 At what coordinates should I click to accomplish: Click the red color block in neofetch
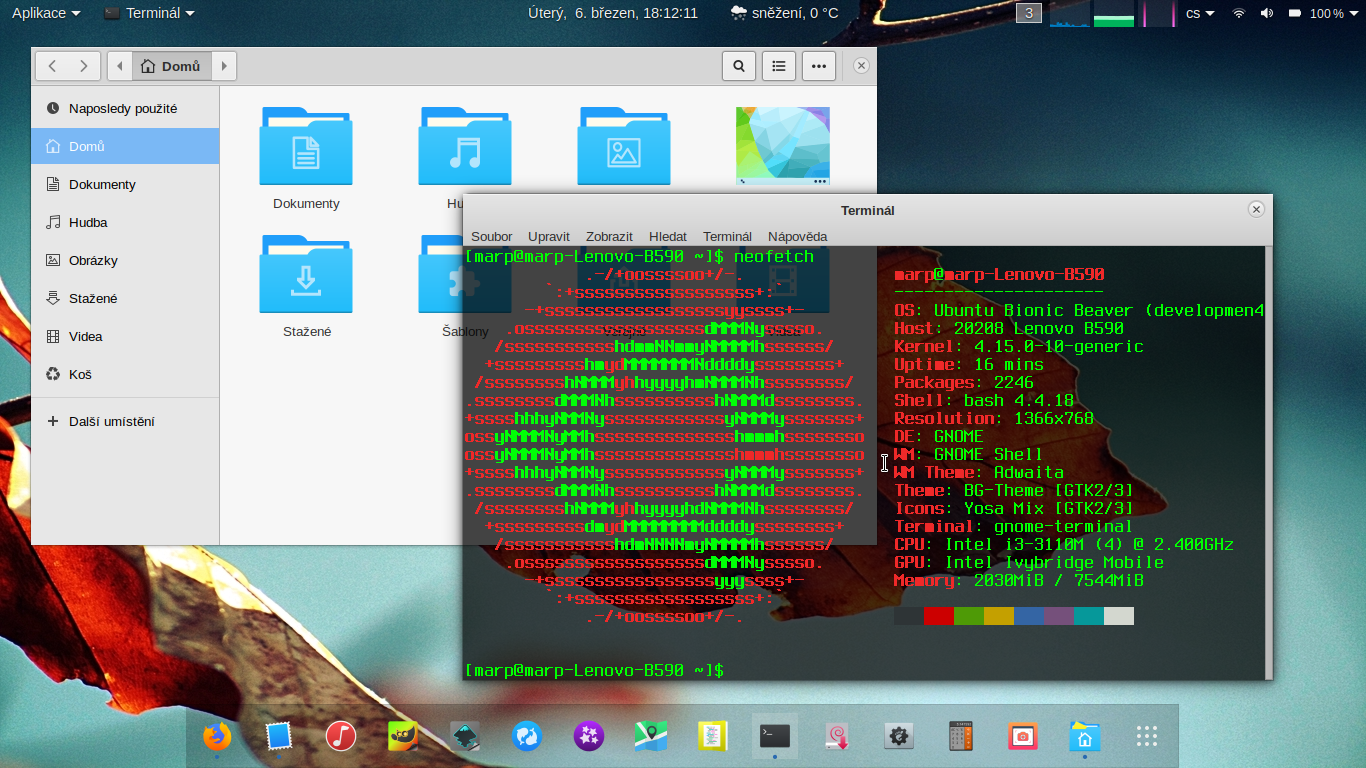[x=939, y=616]
